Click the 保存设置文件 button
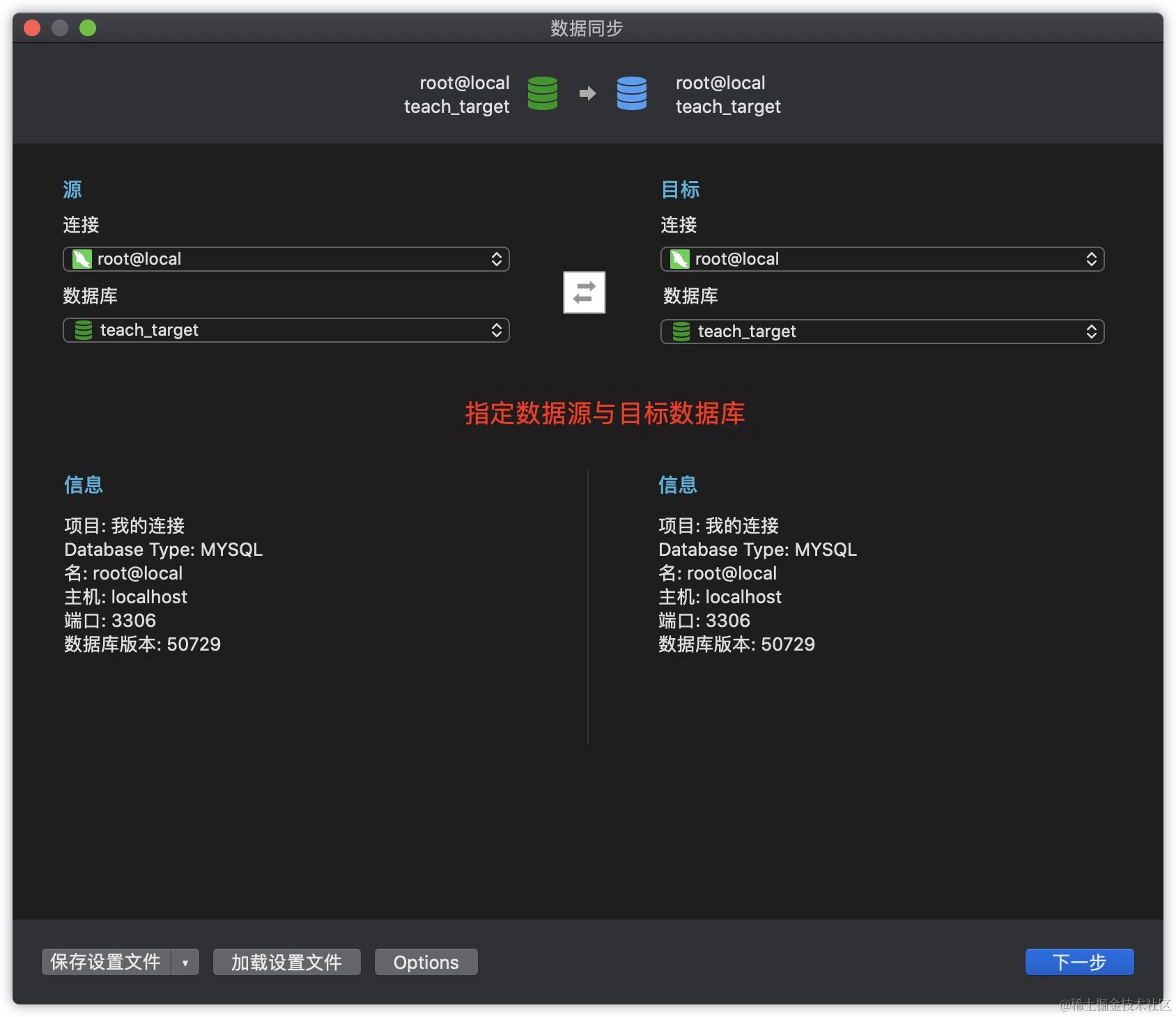 [107, 962]
